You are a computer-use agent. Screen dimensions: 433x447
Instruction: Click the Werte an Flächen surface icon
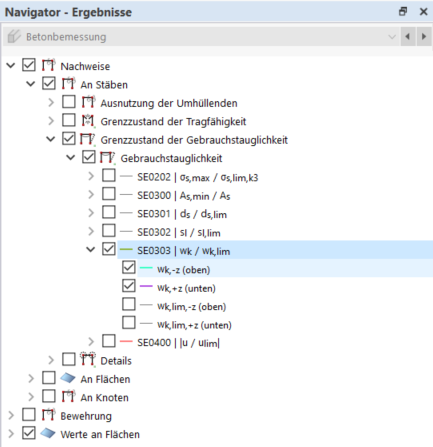pyautogui.click(x=48, y=433)
